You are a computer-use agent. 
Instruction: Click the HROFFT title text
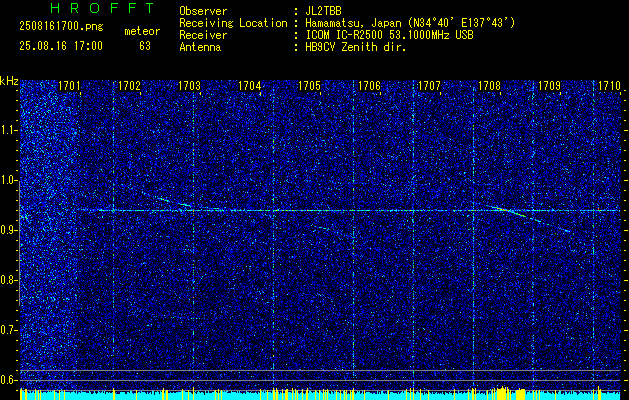[103, 8]
